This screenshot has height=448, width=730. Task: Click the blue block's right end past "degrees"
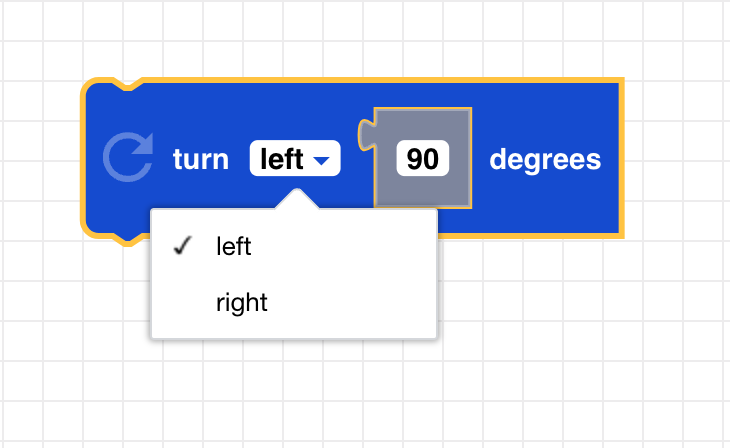612,160
